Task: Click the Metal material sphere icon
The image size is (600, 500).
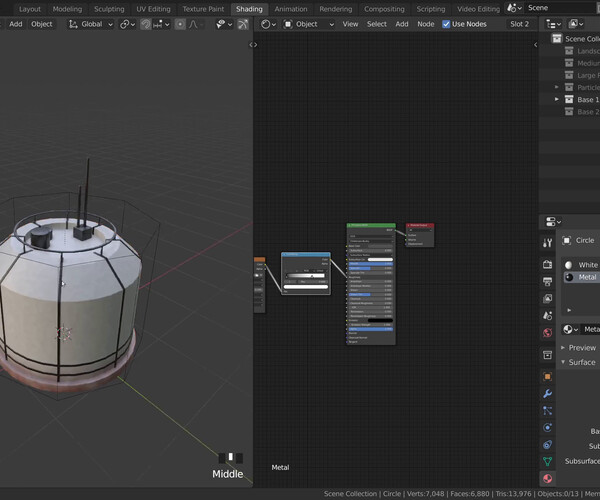Action: pos(569,277)
